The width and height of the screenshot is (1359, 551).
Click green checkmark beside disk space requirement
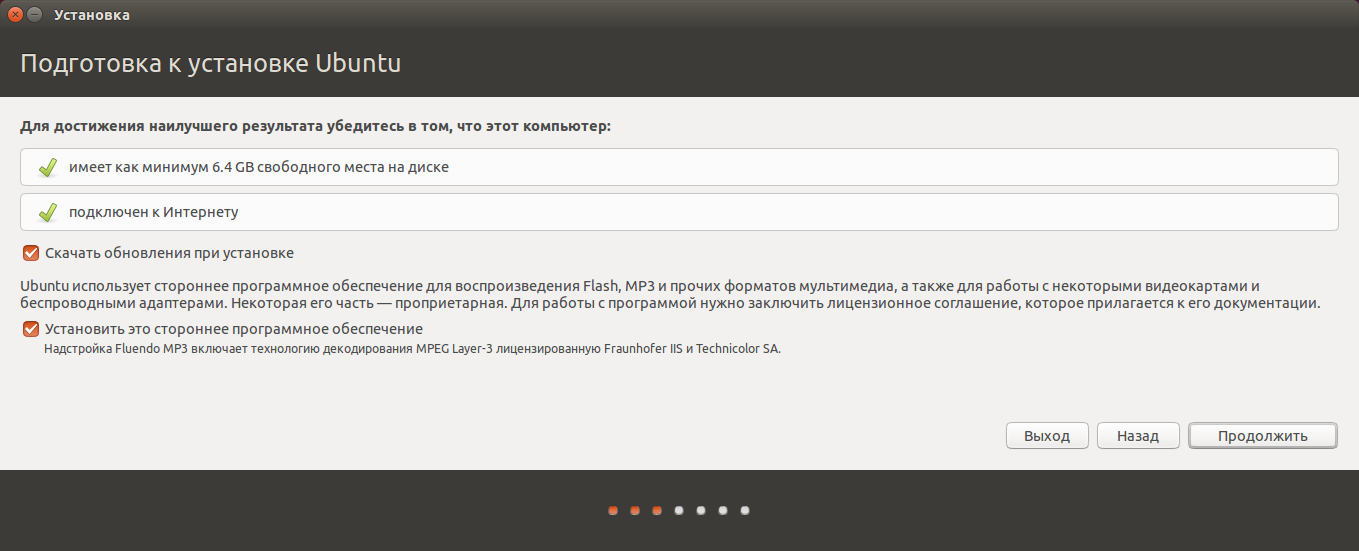click(x=47, y=168)
